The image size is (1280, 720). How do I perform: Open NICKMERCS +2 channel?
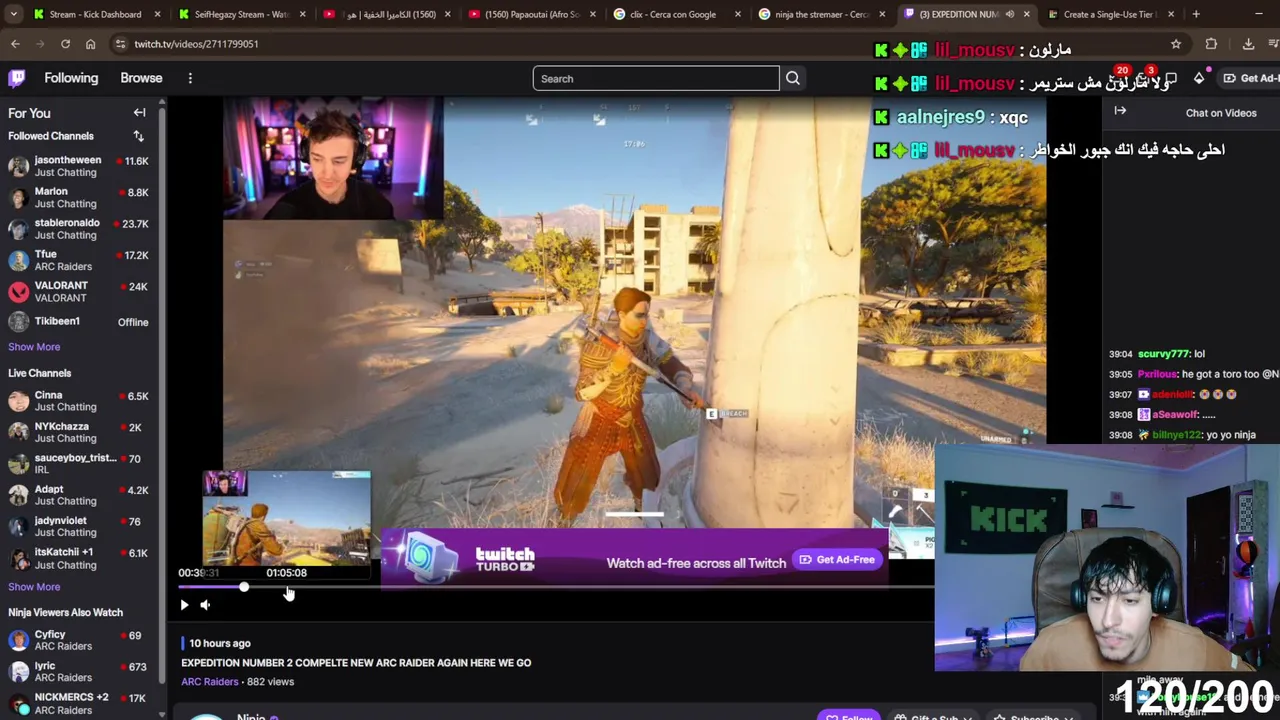pyautogui.click(x=78, y=703)
